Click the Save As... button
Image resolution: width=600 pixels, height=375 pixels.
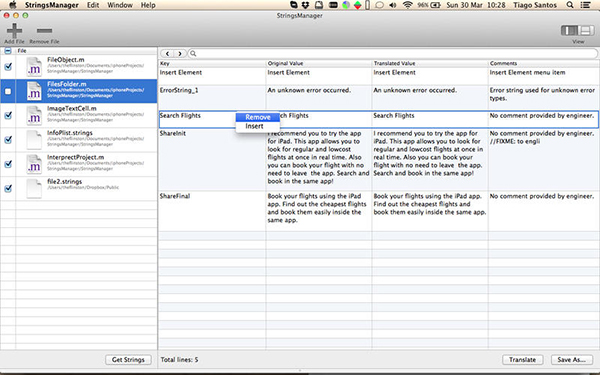[572, 359]
